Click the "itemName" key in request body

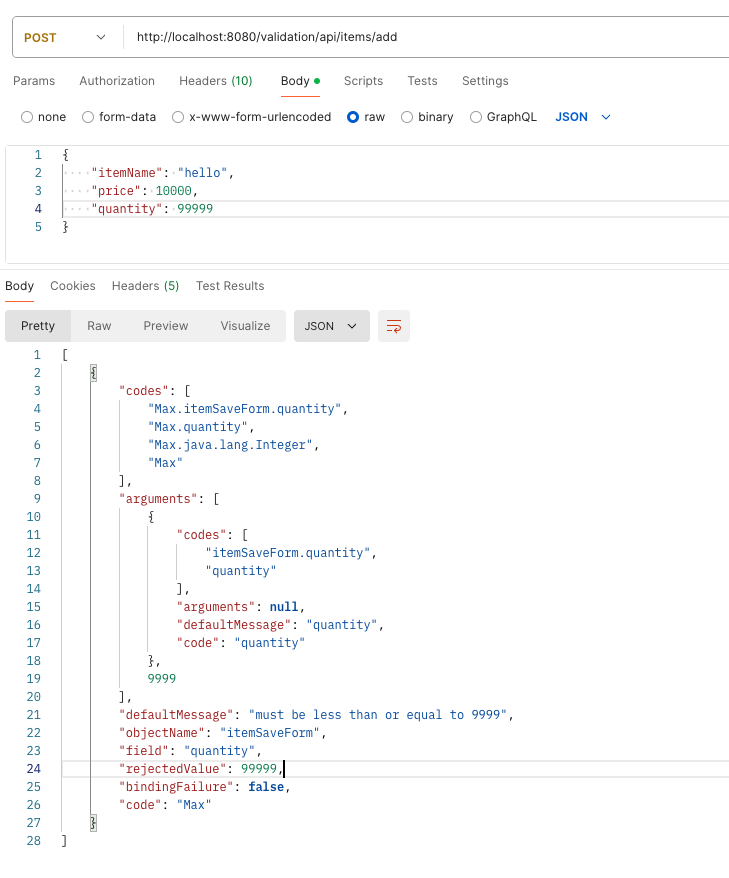click(127, 173)
